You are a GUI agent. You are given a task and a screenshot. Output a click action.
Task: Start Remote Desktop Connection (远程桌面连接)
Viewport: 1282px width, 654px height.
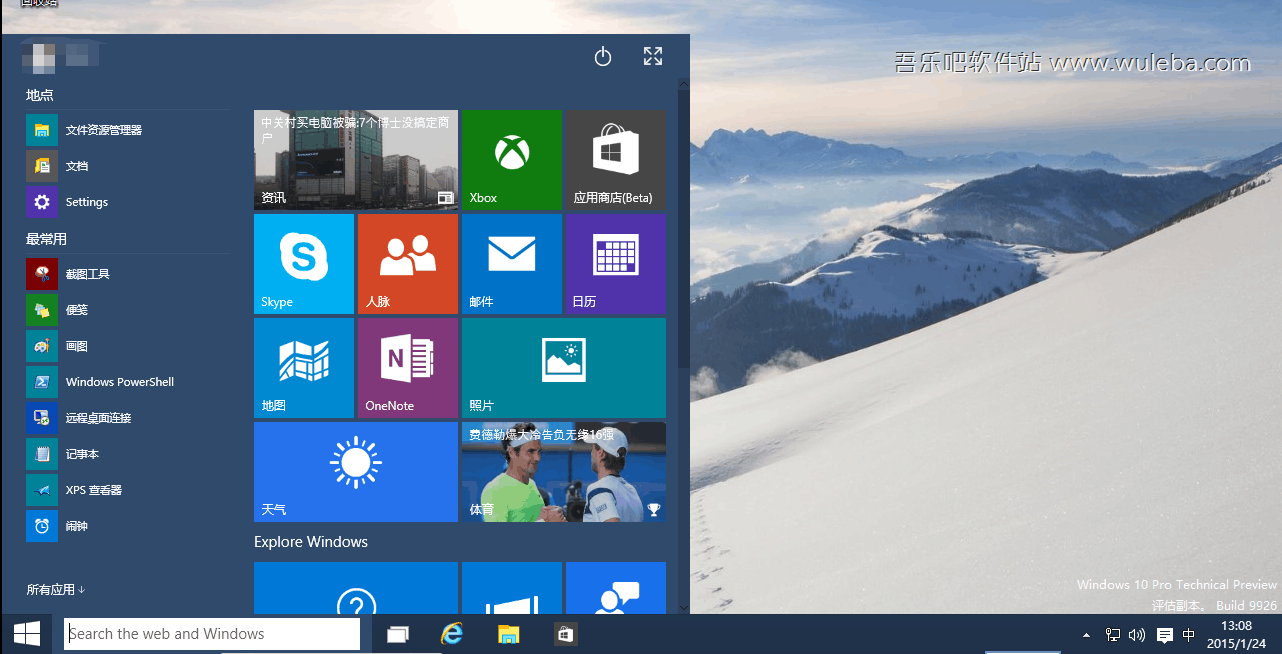pyautogui.click(x=127, y=418)
